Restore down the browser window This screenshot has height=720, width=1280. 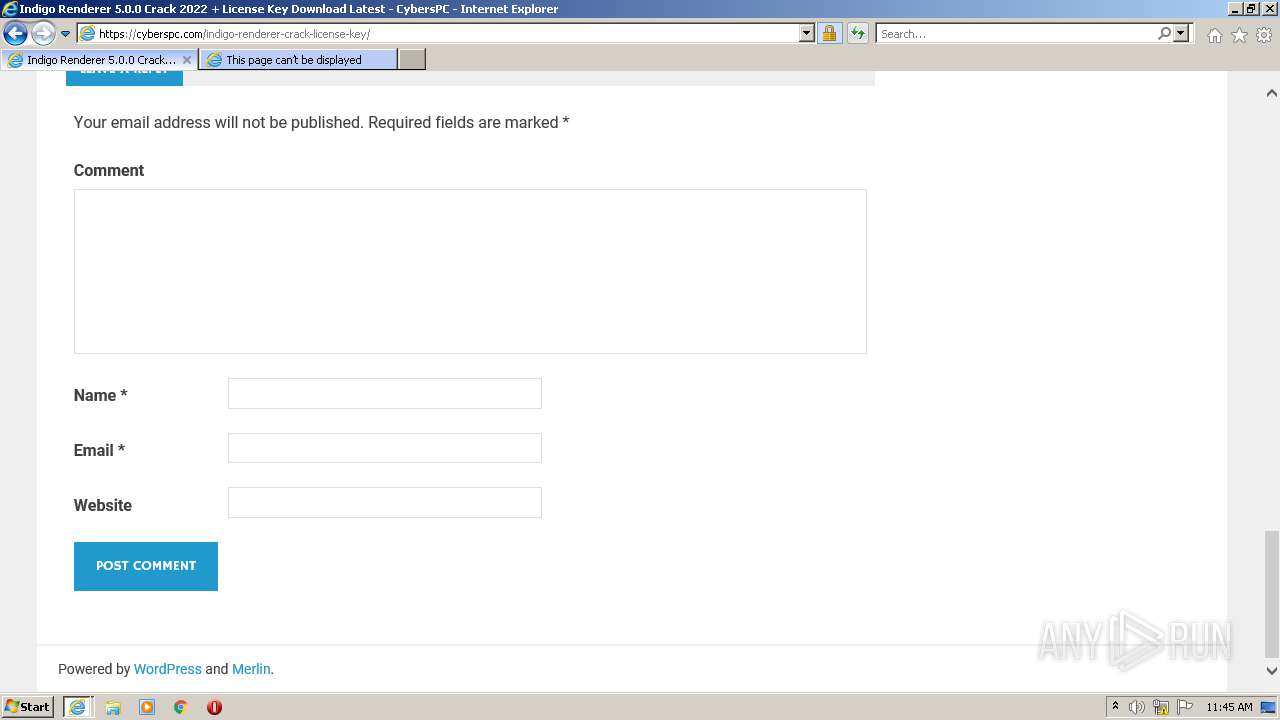[1251, 8]
